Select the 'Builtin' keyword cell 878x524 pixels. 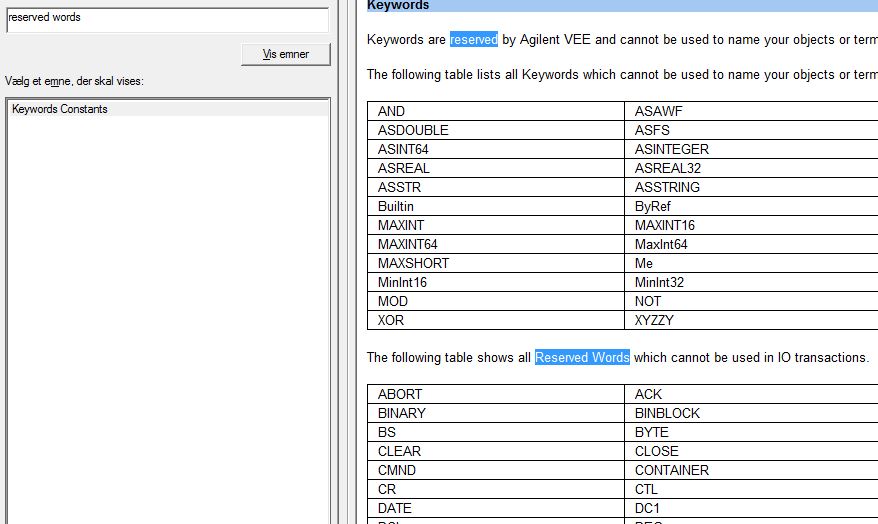pos(396,207)
